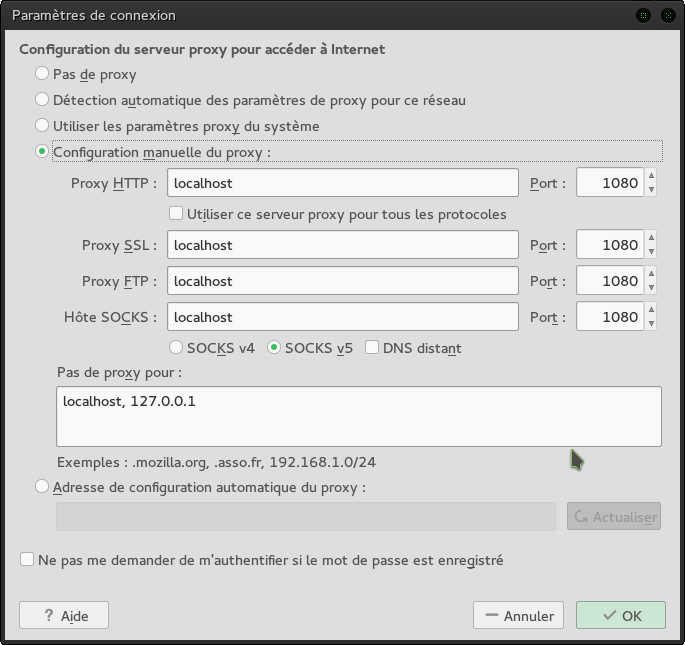Toggle the 'DNS distant' checkbox
This screenshot has width=685, height=645.
tap(372, 348)
